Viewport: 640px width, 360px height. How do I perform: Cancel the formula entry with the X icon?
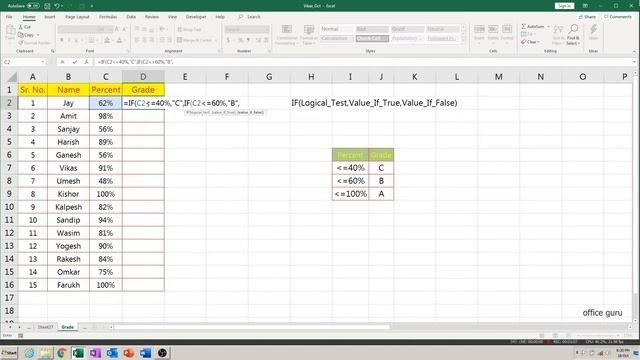pyautogui.click(x=62, y=62)
